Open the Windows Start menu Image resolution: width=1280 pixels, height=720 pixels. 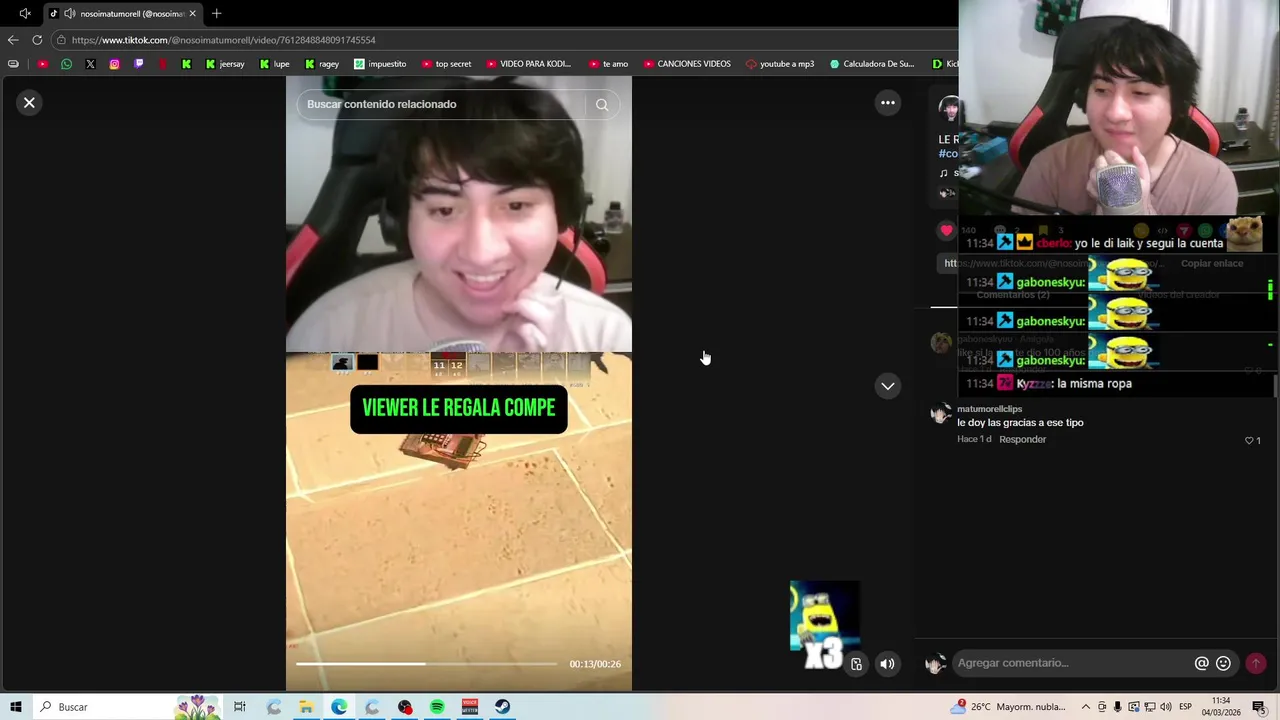pos(15,707)
